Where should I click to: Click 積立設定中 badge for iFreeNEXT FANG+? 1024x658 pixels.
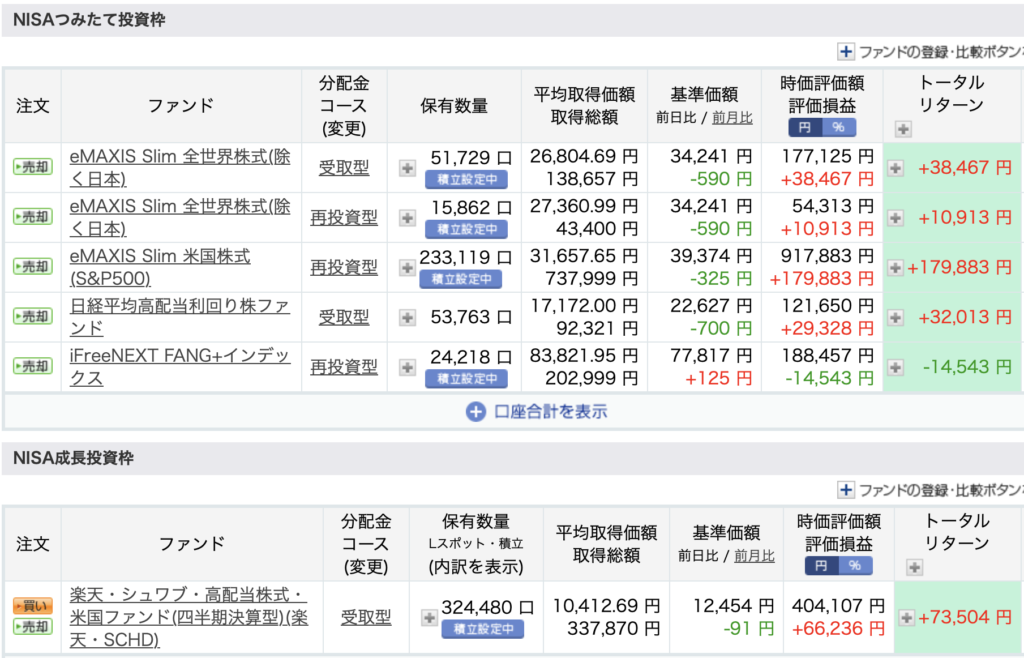(466, 379)
